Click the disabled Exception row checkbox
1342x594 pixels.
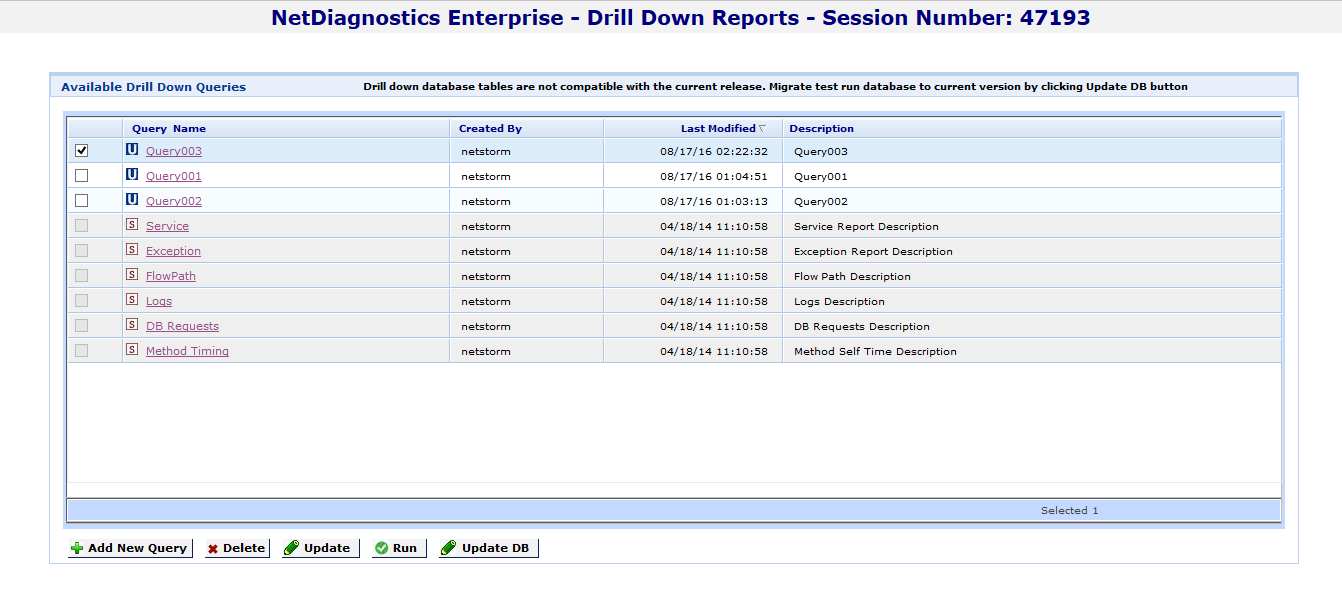coord(82,250)
